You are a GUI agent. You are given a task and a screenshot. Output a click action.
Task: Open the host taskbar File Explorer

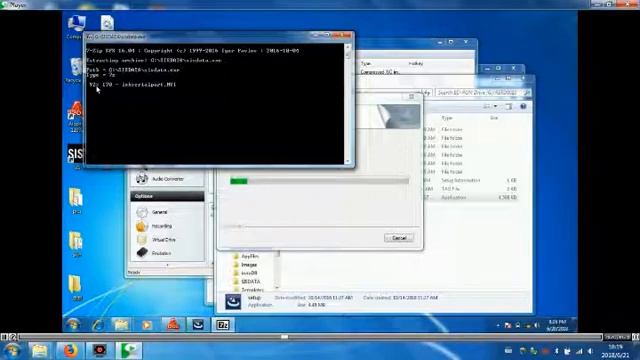tap(40, 351)
